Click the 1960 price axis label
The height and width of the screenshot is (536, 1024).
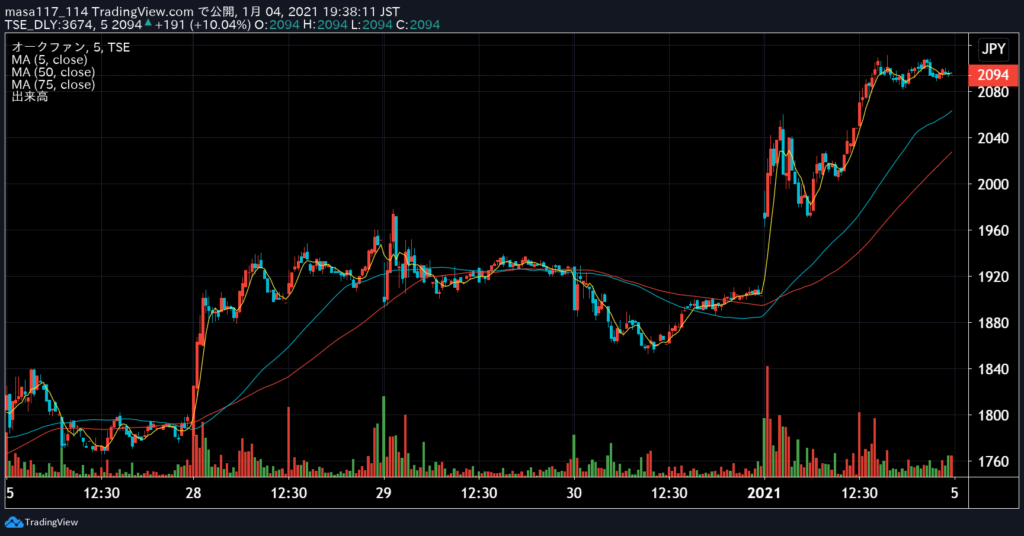click(993, 230)
